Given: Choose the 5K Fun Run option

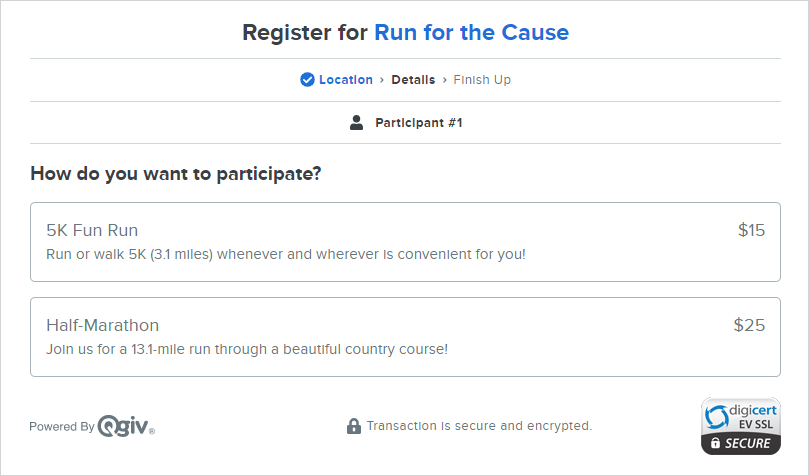Looking at the screenshot, I should 405,242.
